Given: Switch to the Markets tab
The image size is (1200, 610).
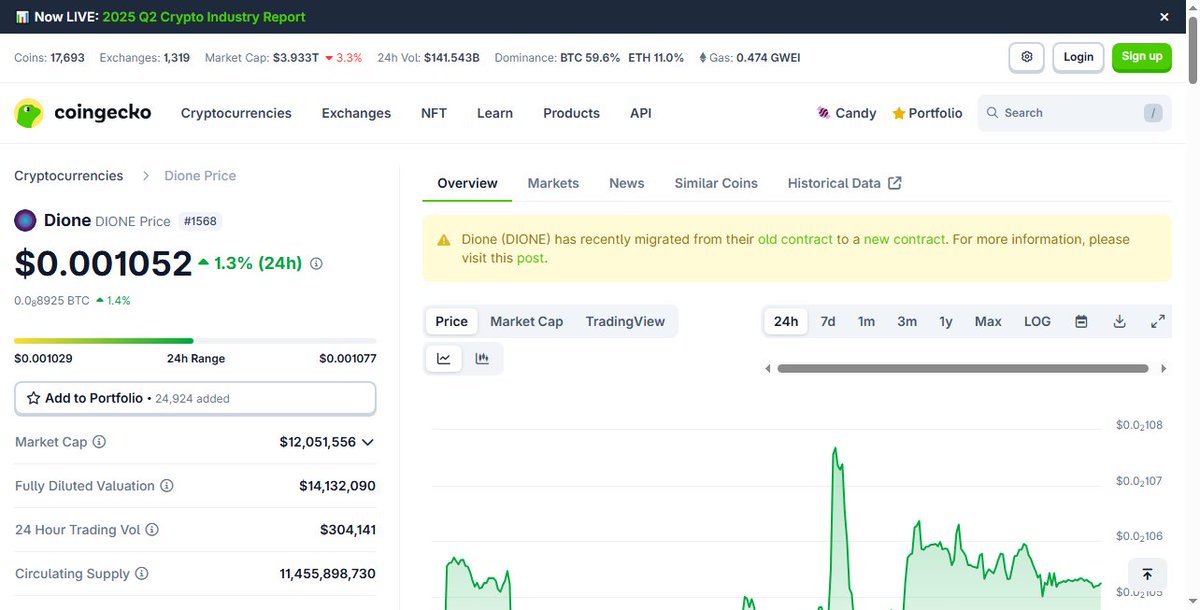Looking at the screenshot, I should click(553, 183).
